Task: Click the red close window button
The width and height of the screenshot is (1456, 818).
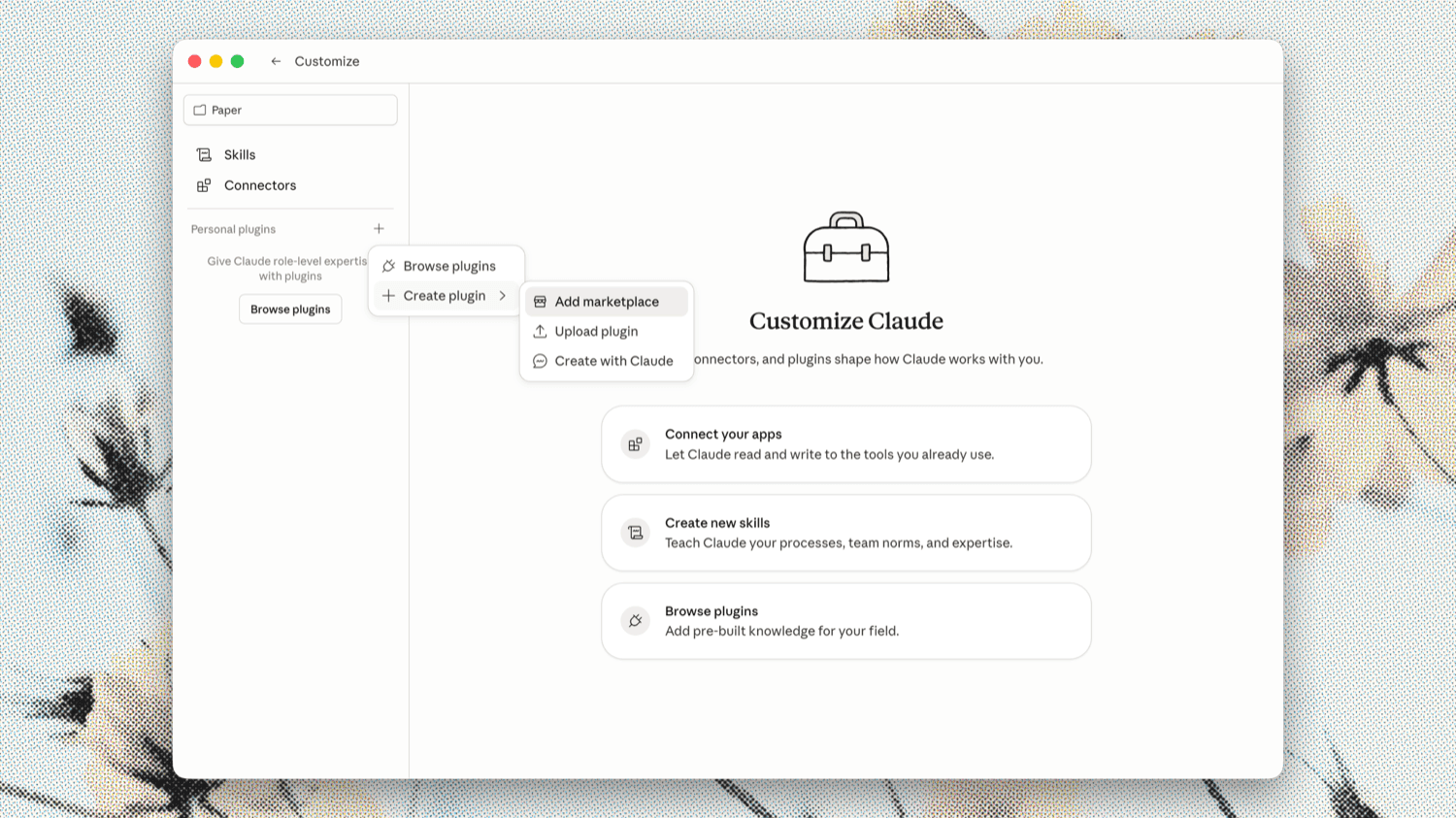Action: (194, 61)
